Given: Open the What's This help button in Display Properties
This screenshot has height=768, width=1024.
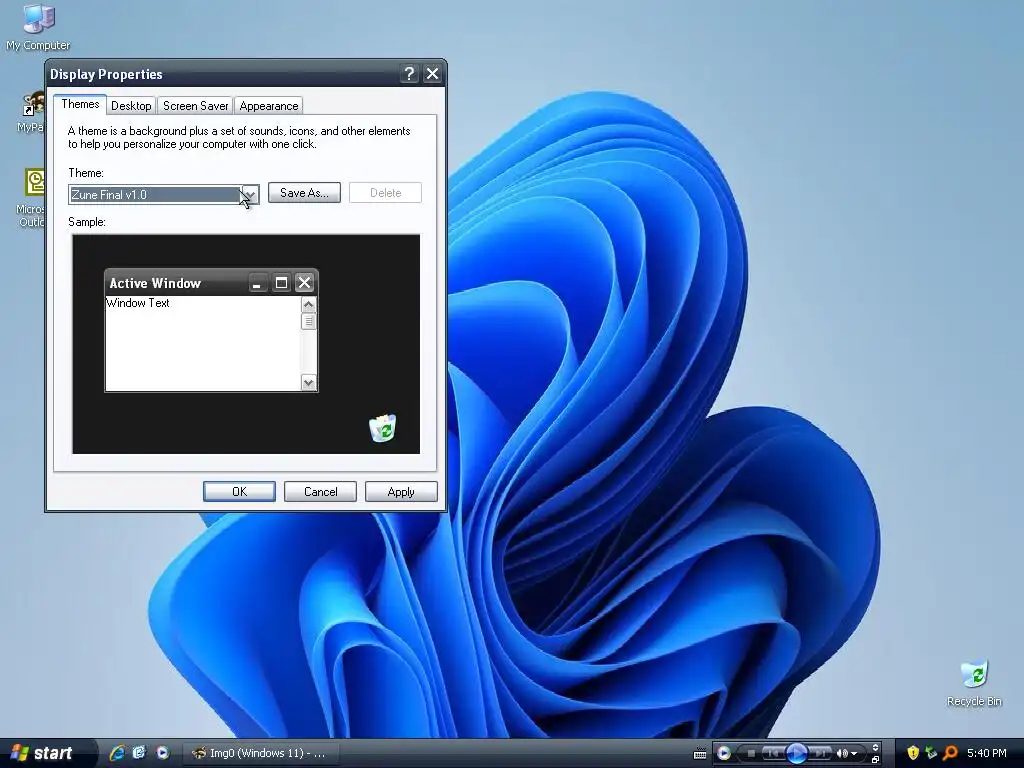Looking at the screenshot, I should (x=409, y=74).
